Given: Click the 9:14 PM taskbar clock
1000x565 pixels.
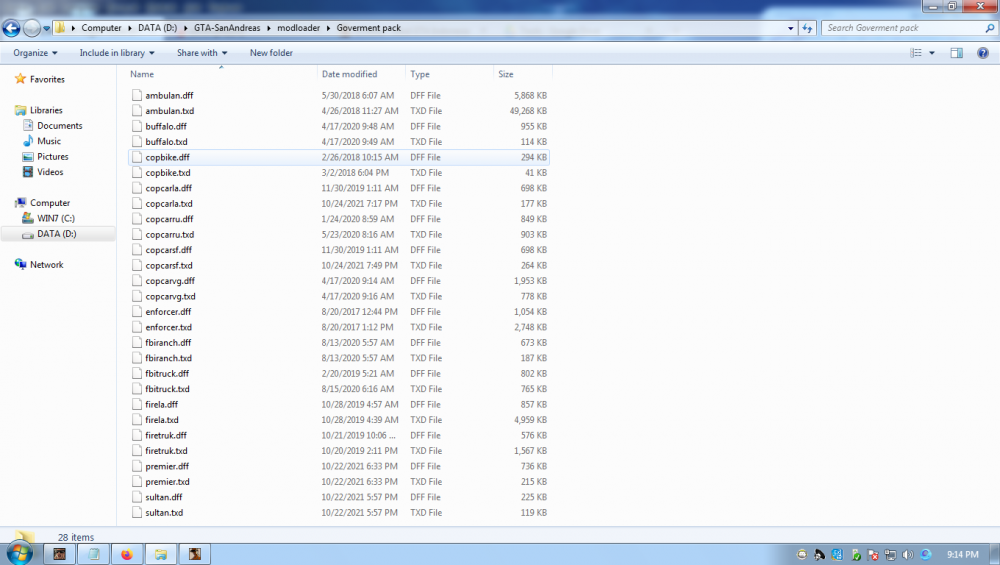Looking at the screenshot, I should click(x=962, y=555).
